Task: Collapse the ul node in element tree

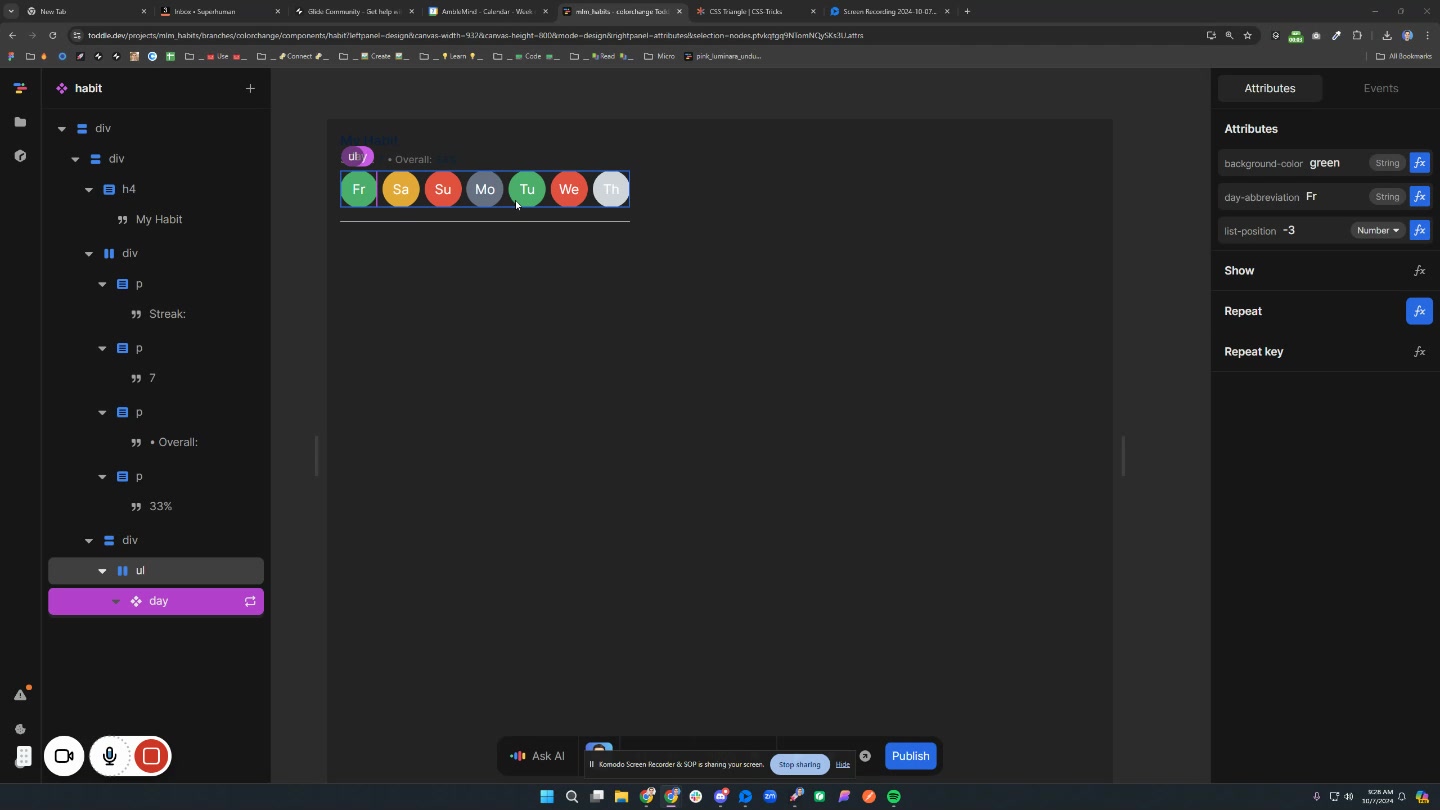Action: pyautogui.click(x=102, y=571)
